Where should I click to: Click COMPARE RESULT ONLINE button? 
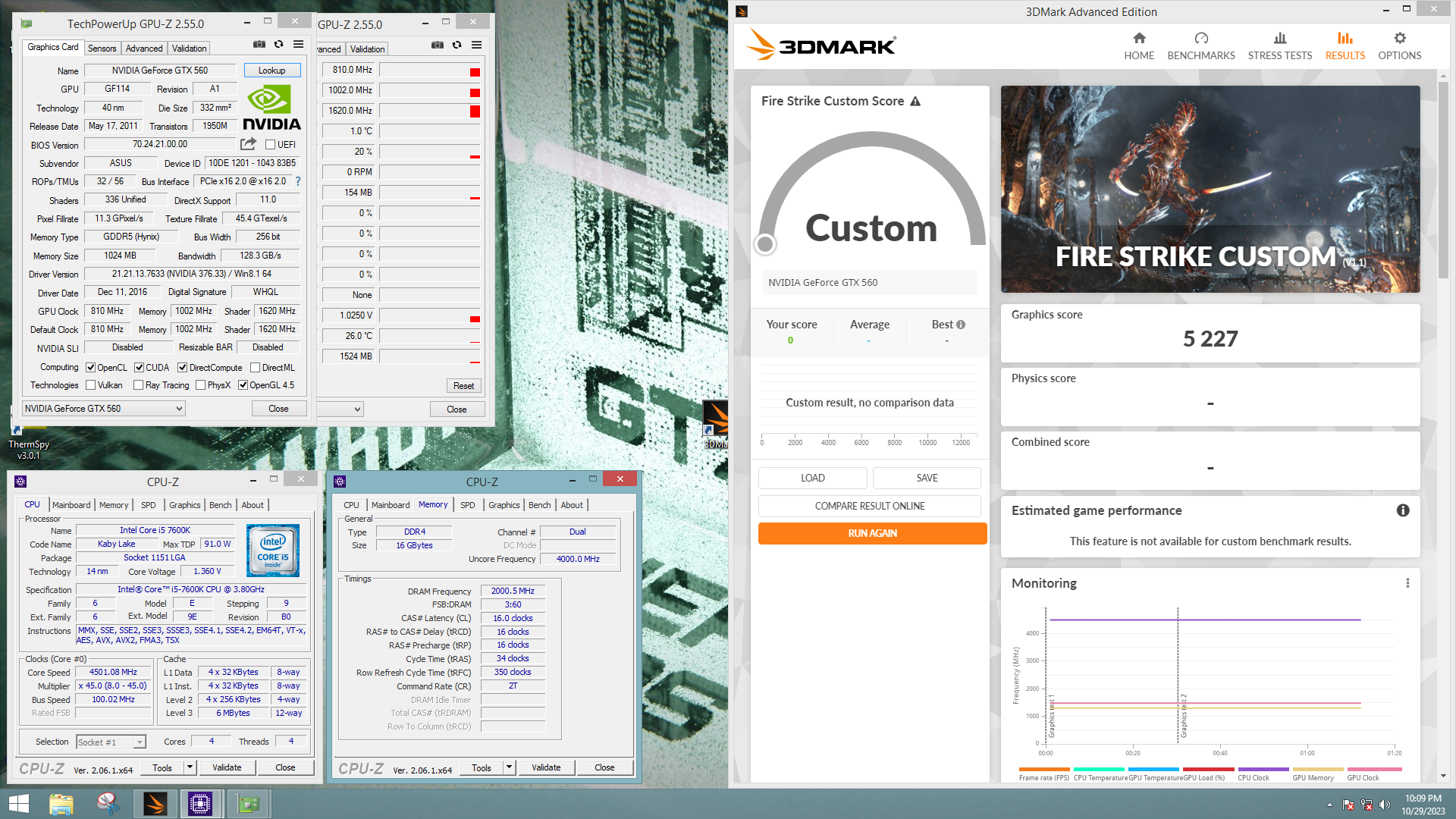tap(870, 506)
